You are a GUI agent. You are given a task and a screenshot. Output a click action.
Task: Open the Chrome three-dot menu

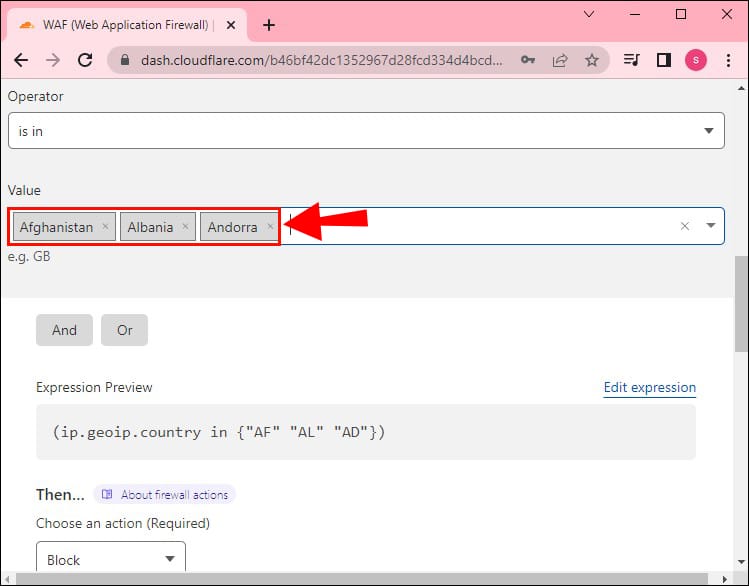tap(727, 60)
